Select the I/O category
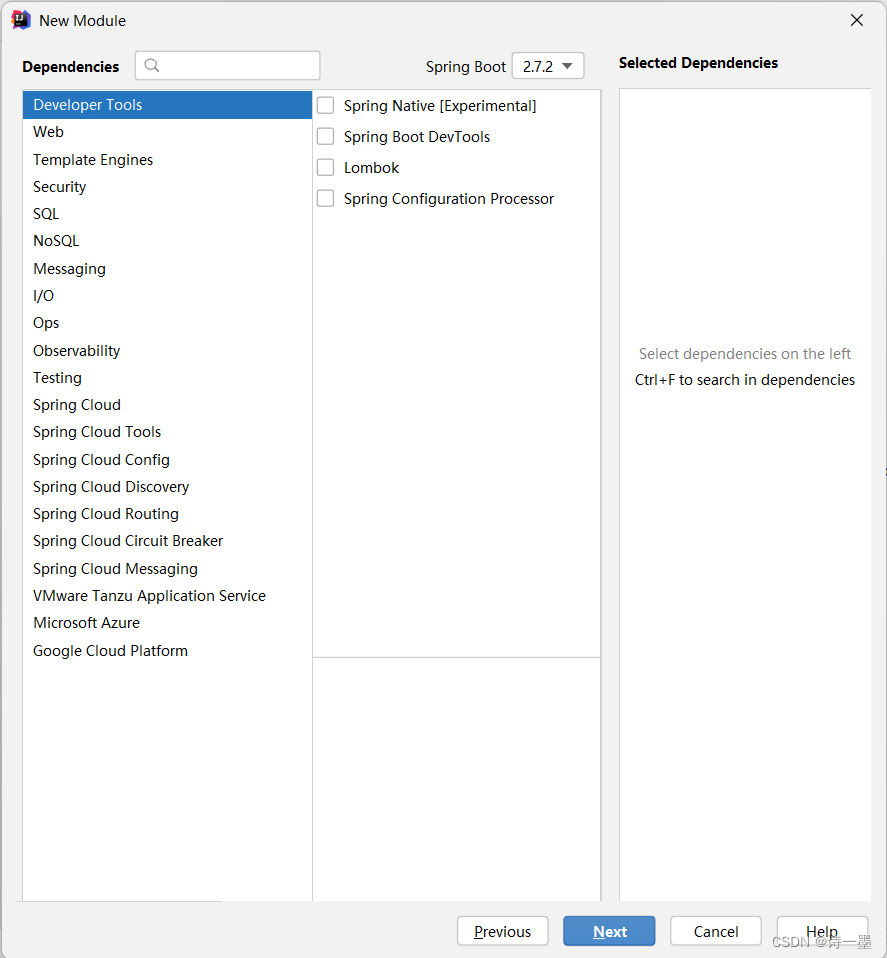The image size is (887, 958). point(167,296)
